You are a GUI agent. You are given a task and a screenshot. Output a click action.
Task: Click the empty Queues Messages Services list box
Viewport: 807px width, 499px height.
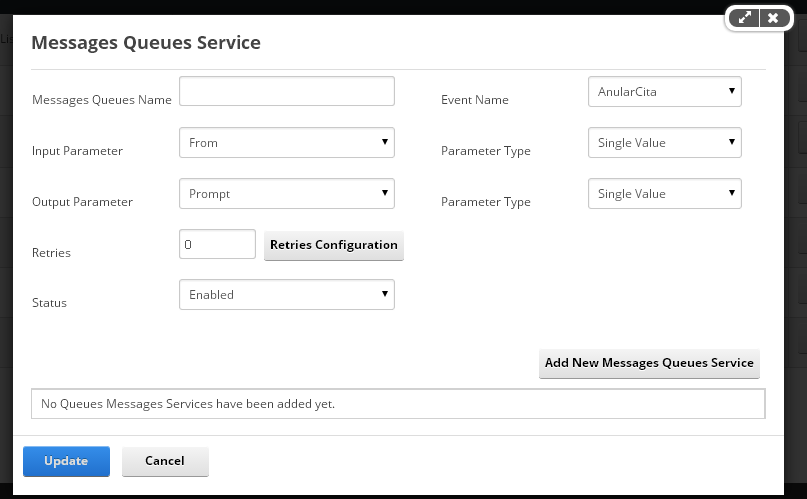(x=398, y=404)
